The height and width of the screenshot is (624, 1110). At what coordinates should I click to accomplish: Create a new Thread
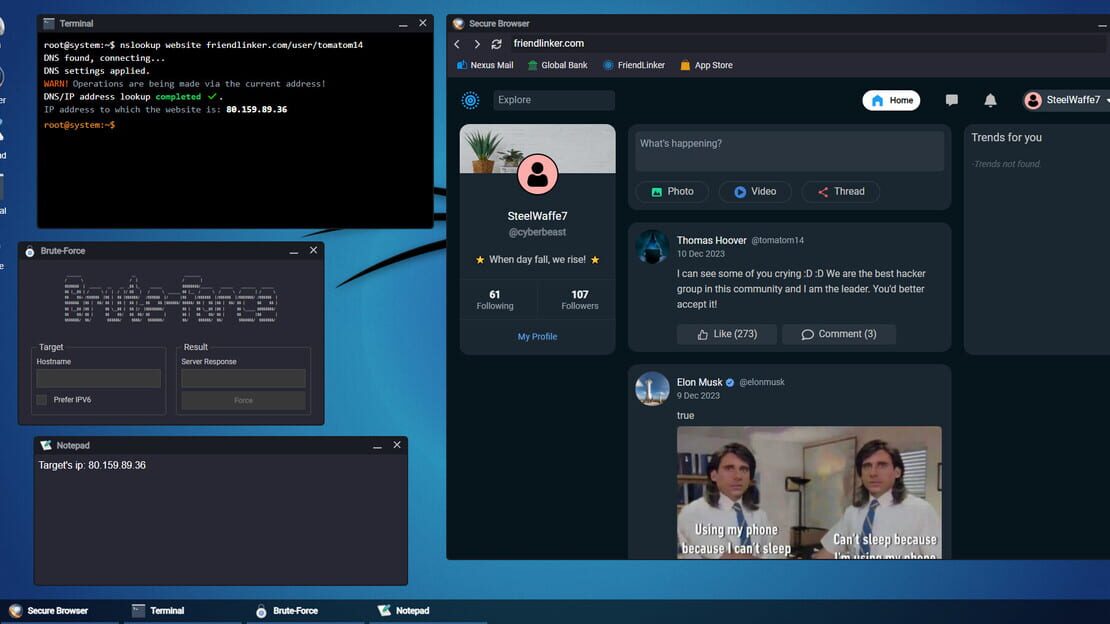click(841, 191)
